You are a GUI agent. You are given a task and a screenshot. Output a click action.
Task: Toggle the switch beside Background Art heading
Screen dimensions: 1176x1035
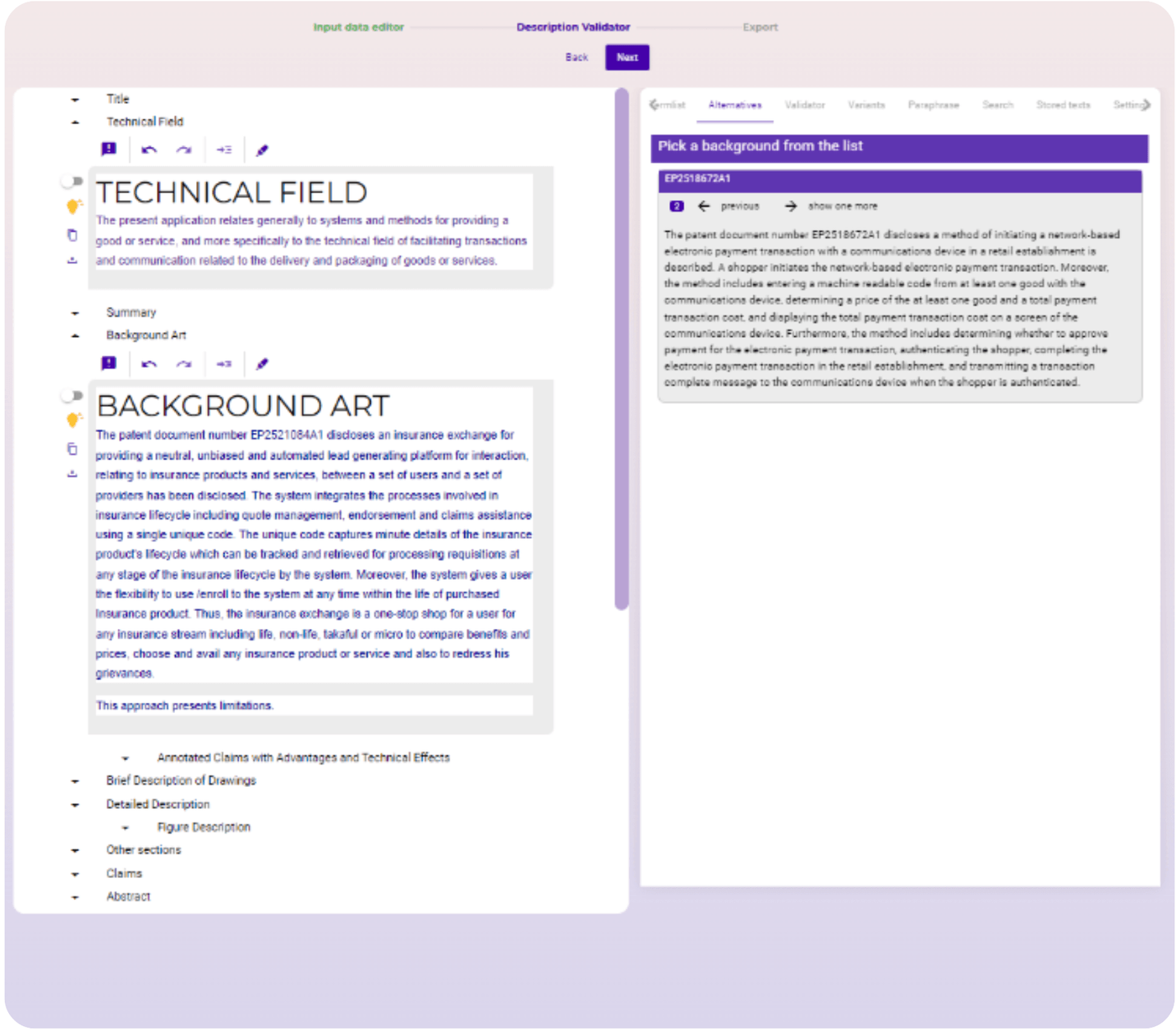[73, 396]
